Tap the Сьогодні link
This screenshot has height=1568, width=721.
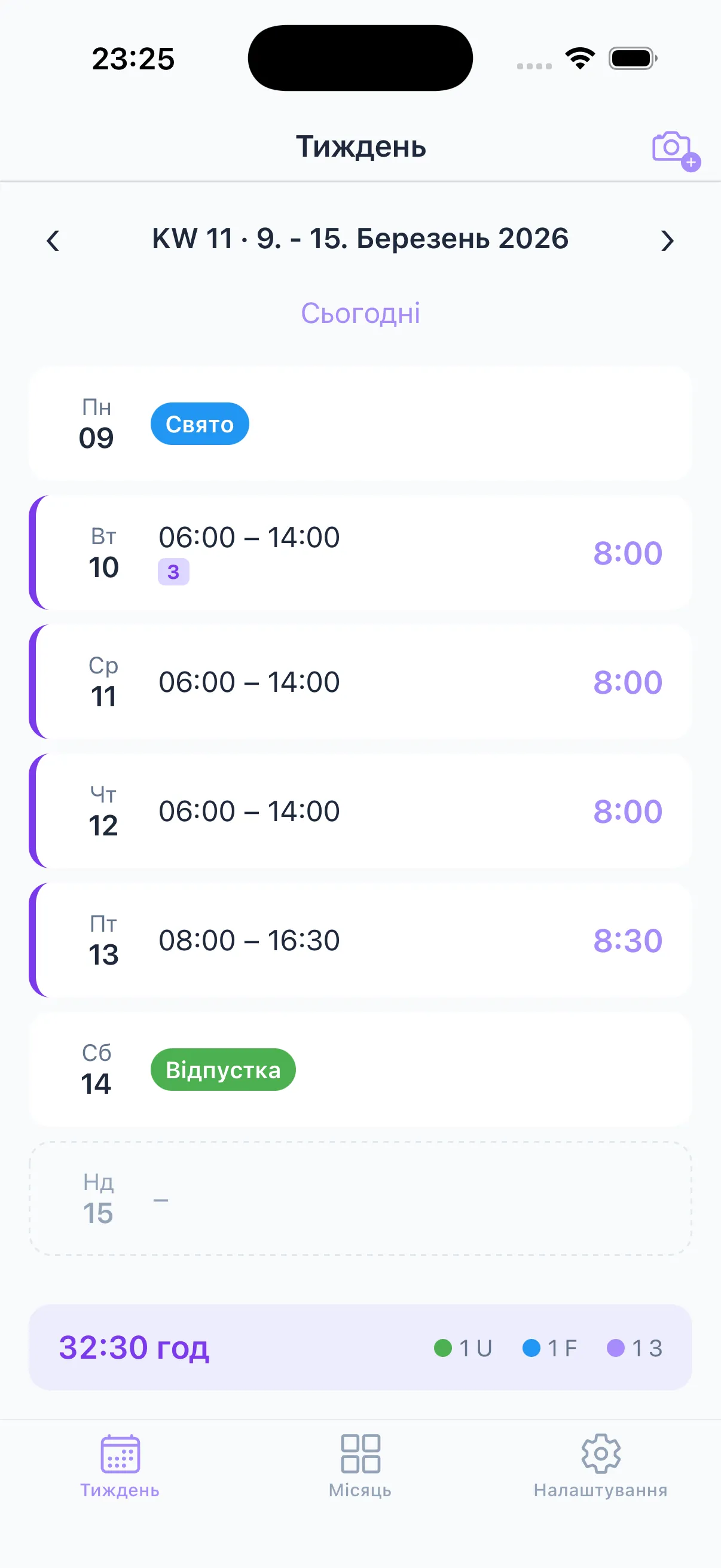click(360, 313)
